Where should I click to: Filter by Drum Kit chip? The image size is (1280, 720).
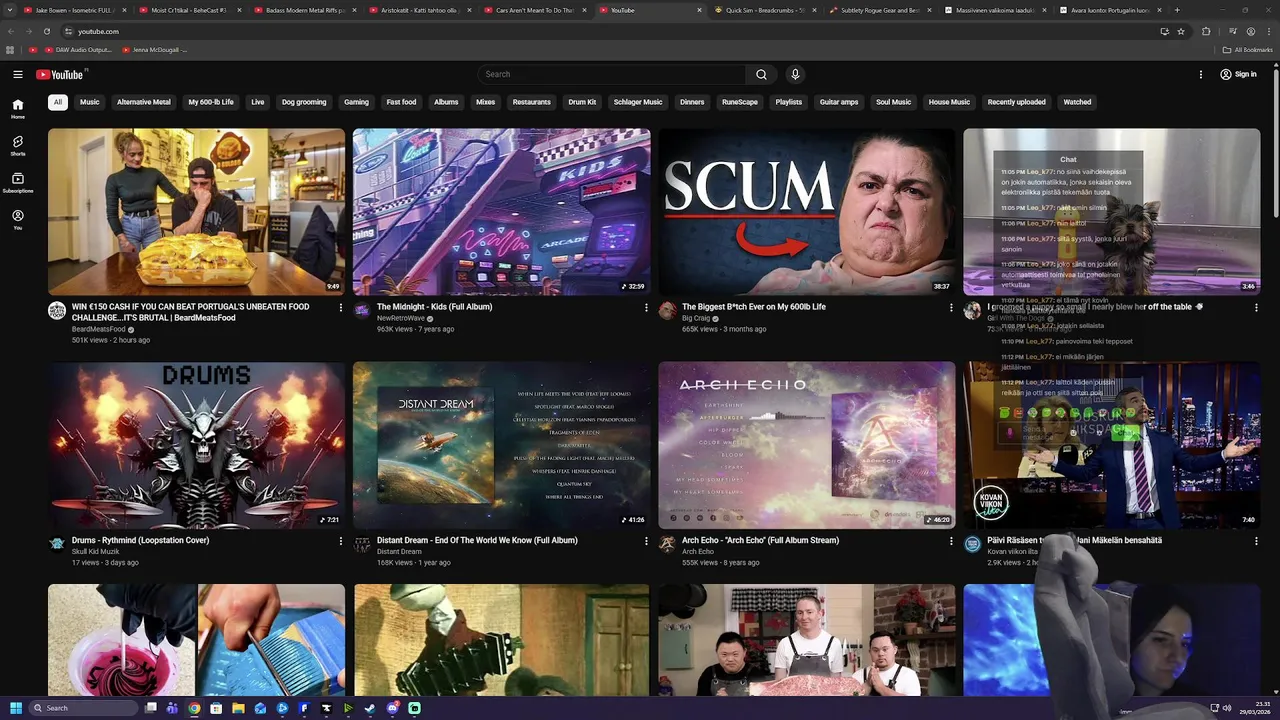pos(582,102)
